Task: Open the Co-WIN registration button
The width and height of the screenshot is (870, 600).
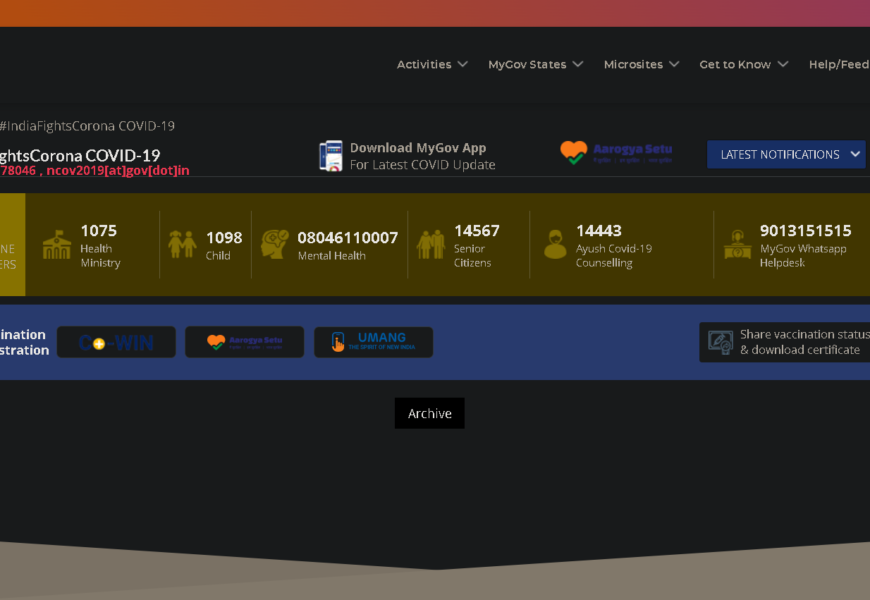Action: click(x=117, y=342)
